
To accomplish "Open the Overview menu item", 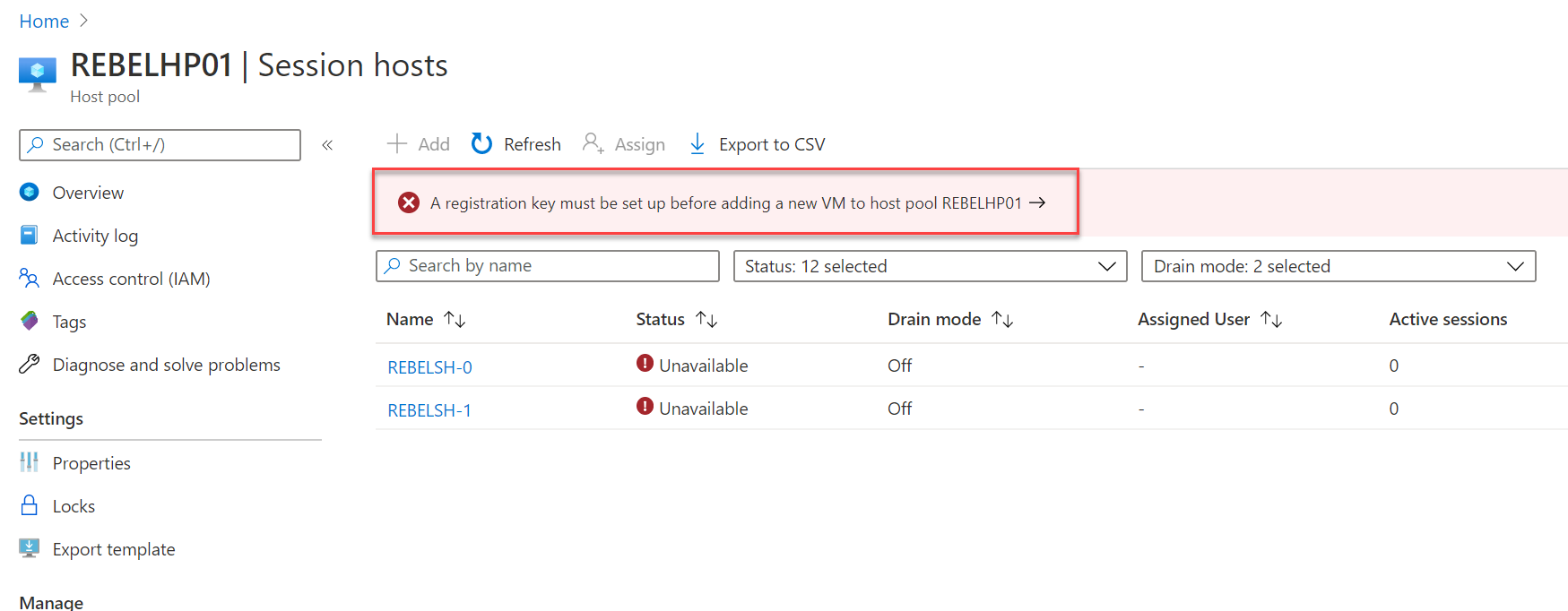I will click(x=88, y=193).
